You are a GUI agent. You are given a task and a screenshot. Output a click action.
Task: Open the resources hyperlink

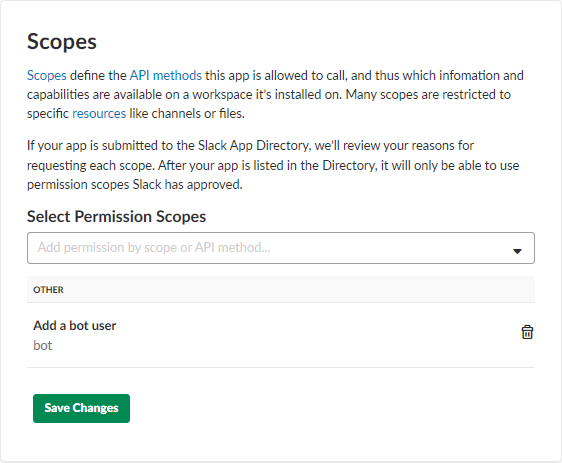(x=99, y=113)
